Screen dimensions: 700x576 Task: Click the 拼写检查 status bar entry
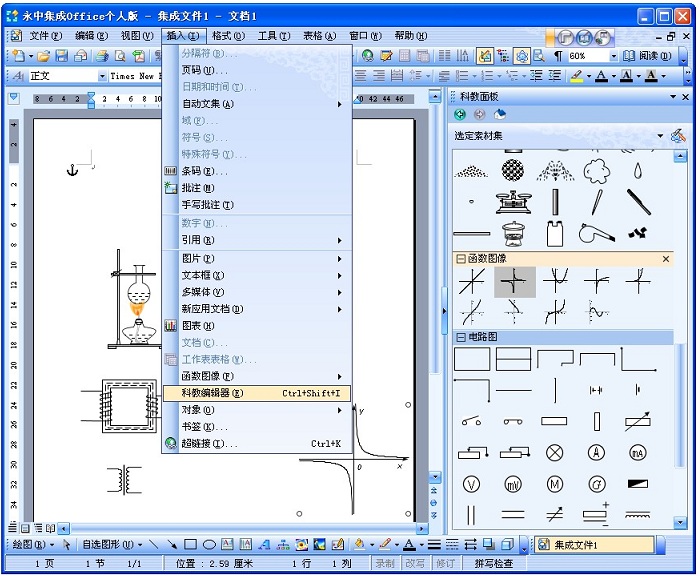[x=493, y=564]
